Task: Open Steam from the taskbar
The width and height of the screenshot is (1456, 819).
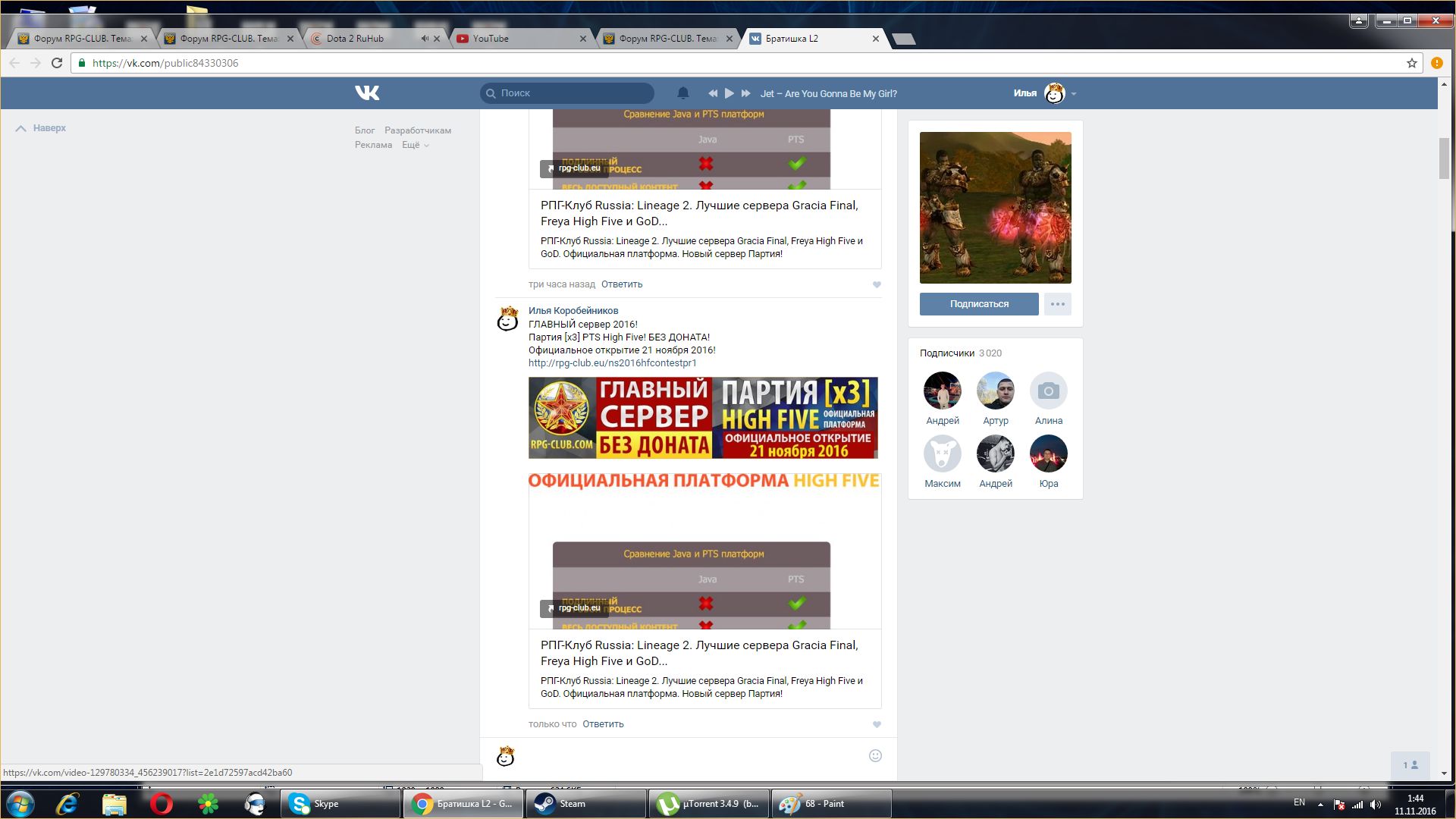Action: (585, 804)
